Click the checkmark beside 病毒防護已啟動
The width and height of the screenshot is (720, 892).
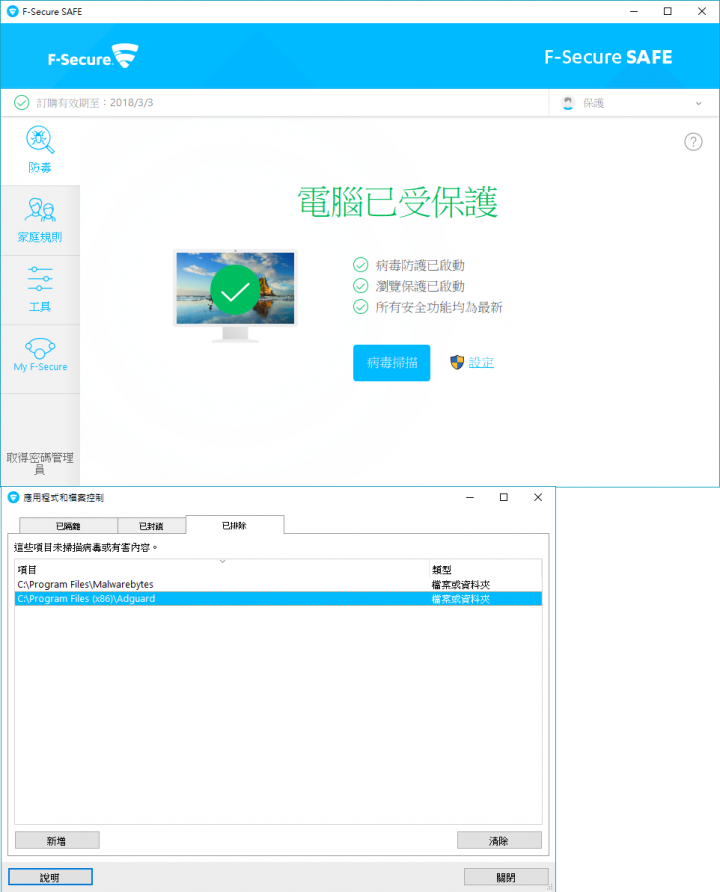coord(361,265)
